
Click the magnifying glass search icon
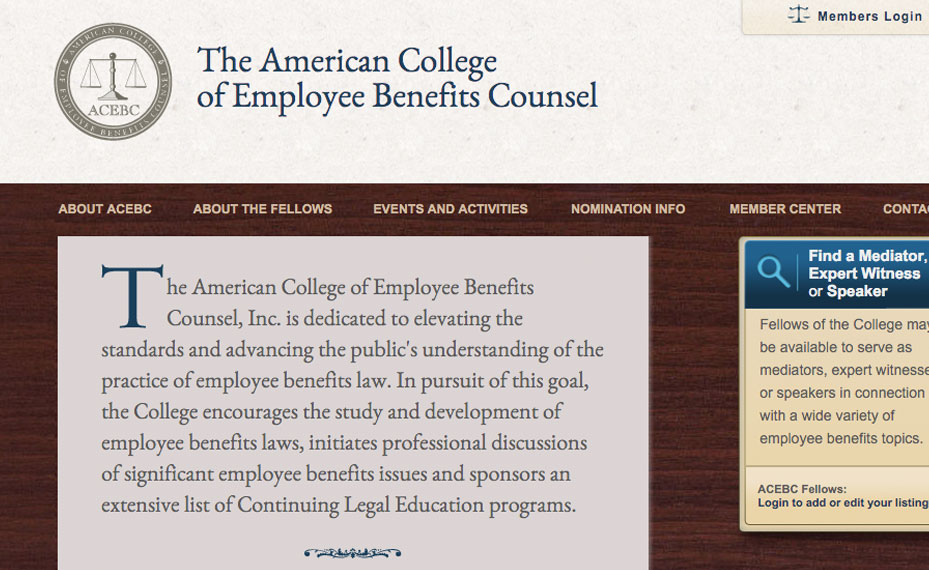click(x=773, y=272)
